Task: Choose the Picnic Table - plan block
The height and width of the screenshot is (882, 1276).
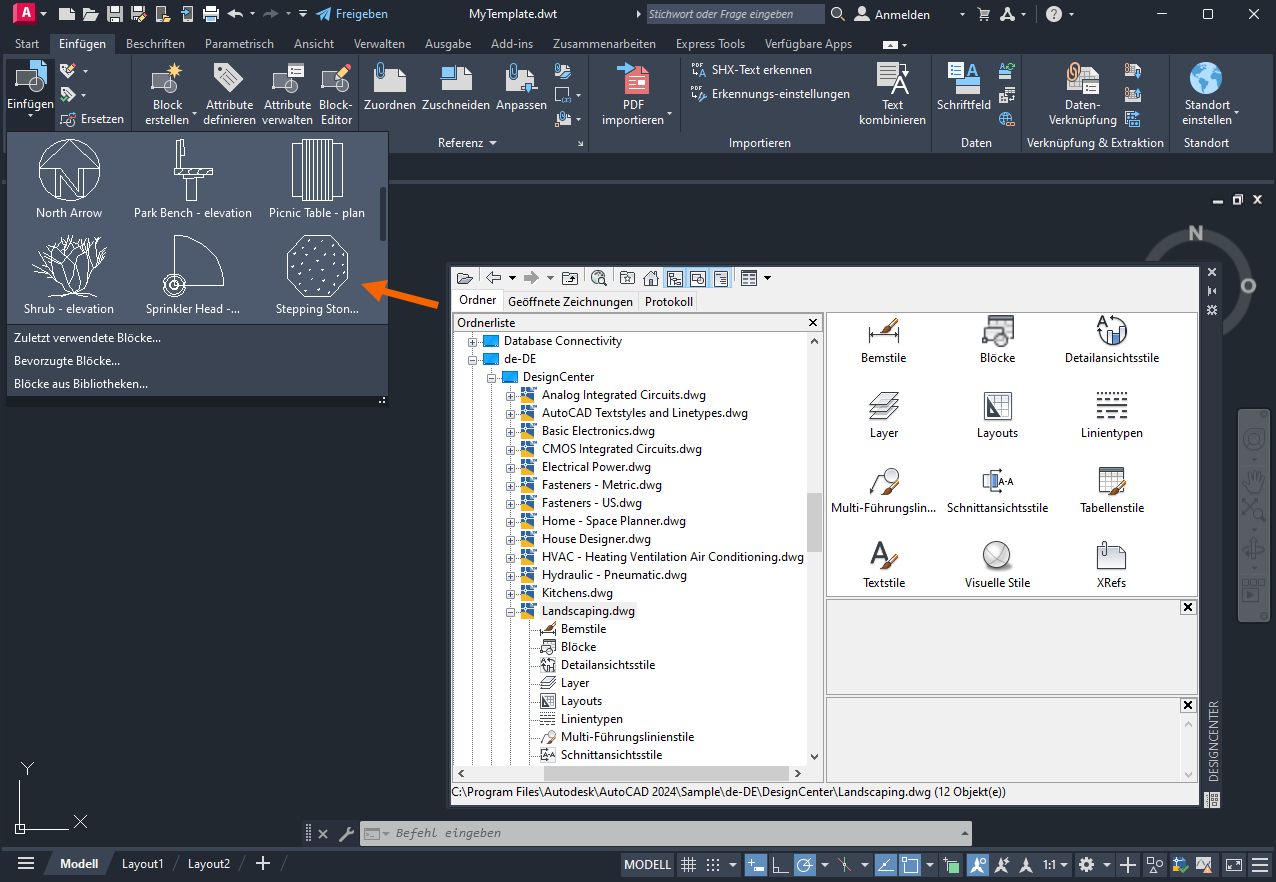Action: coord(317,178)
